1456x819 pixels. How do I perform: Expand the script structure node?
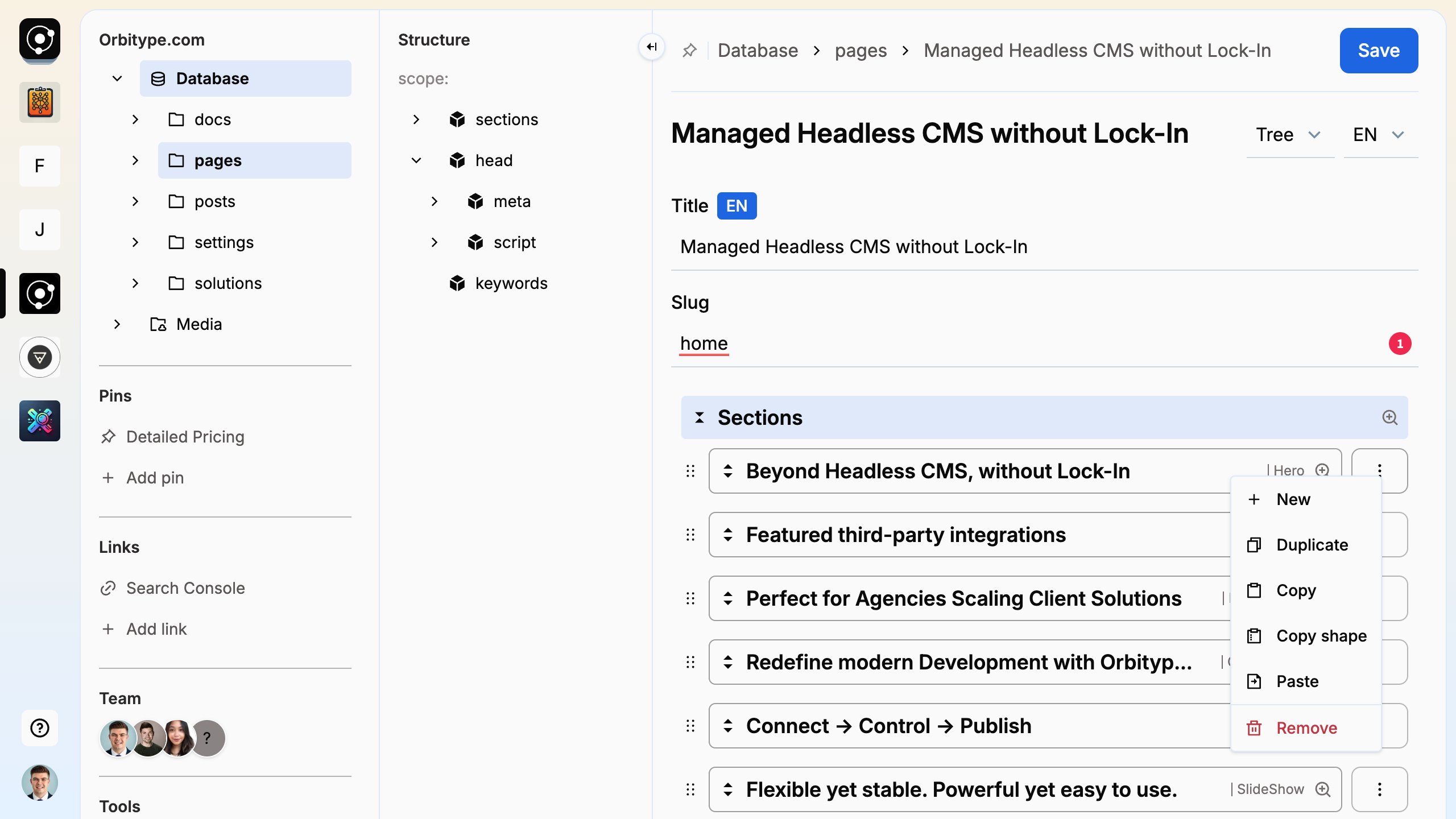point(435,242)
